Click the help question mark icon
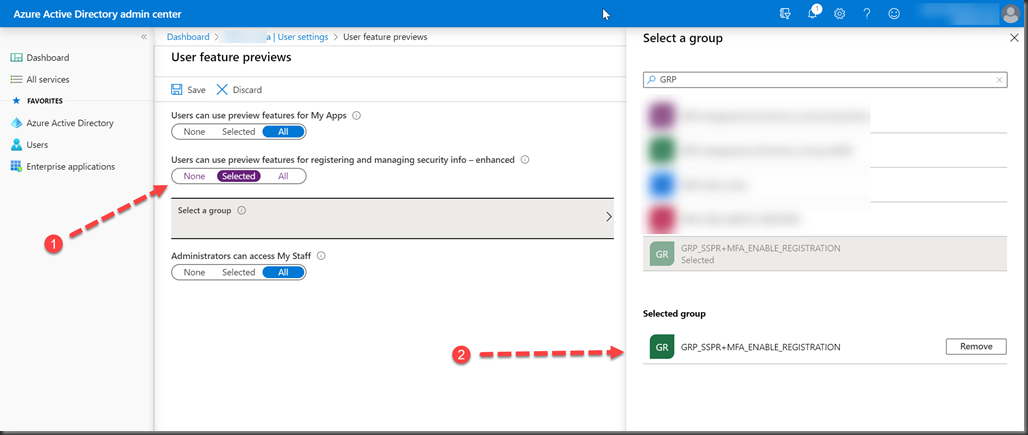Screen dimensions: 1028x435 click(x=866, y=13)
